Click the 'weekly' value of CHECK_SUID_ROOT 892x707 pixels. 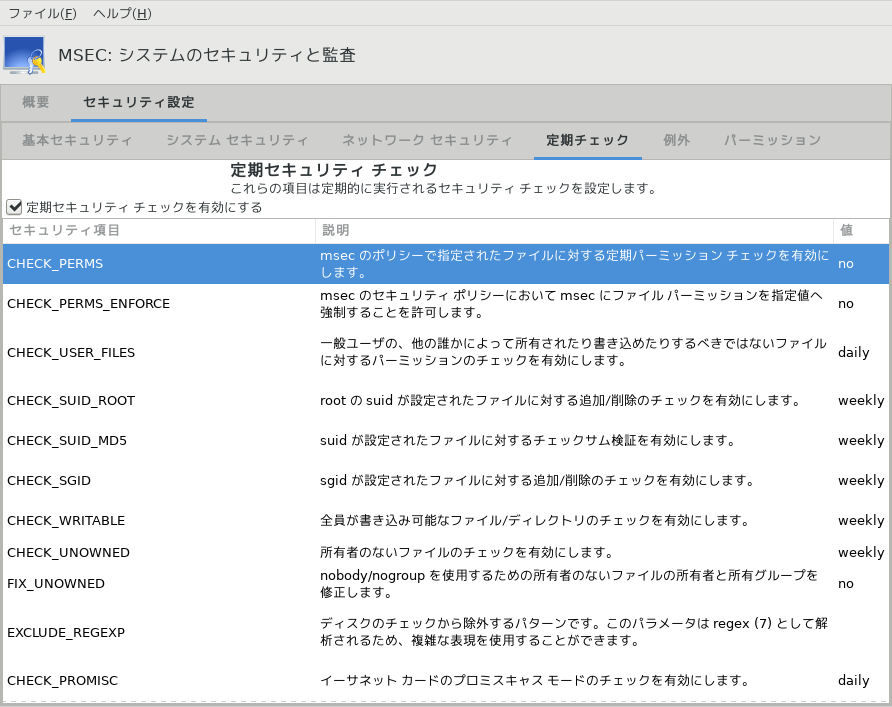tap(861, 400)
